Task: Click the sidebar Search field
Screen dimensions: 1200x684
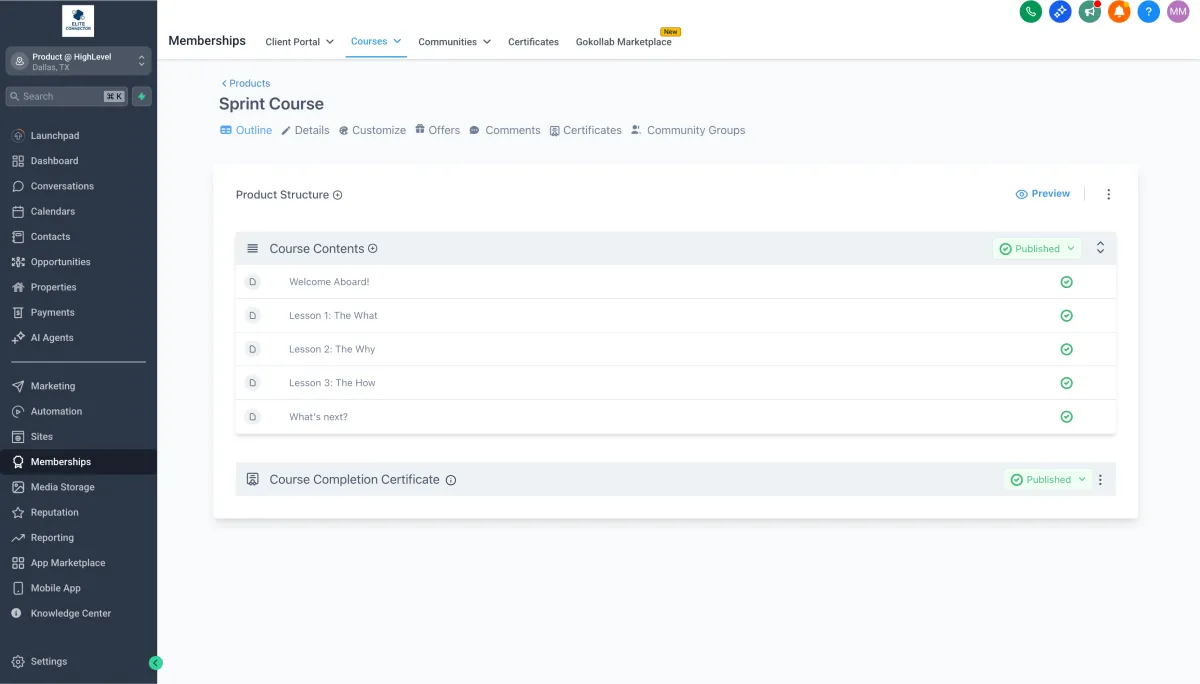Action: (67, 96)
